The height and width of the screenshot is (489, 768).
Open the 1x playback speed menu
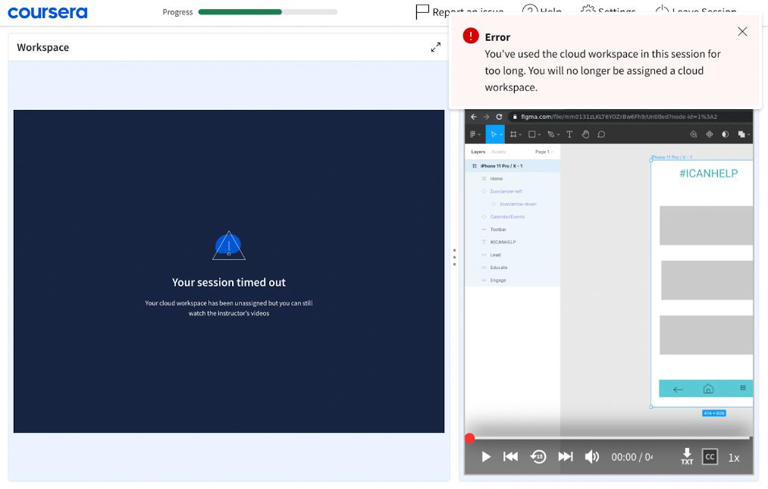734,458
